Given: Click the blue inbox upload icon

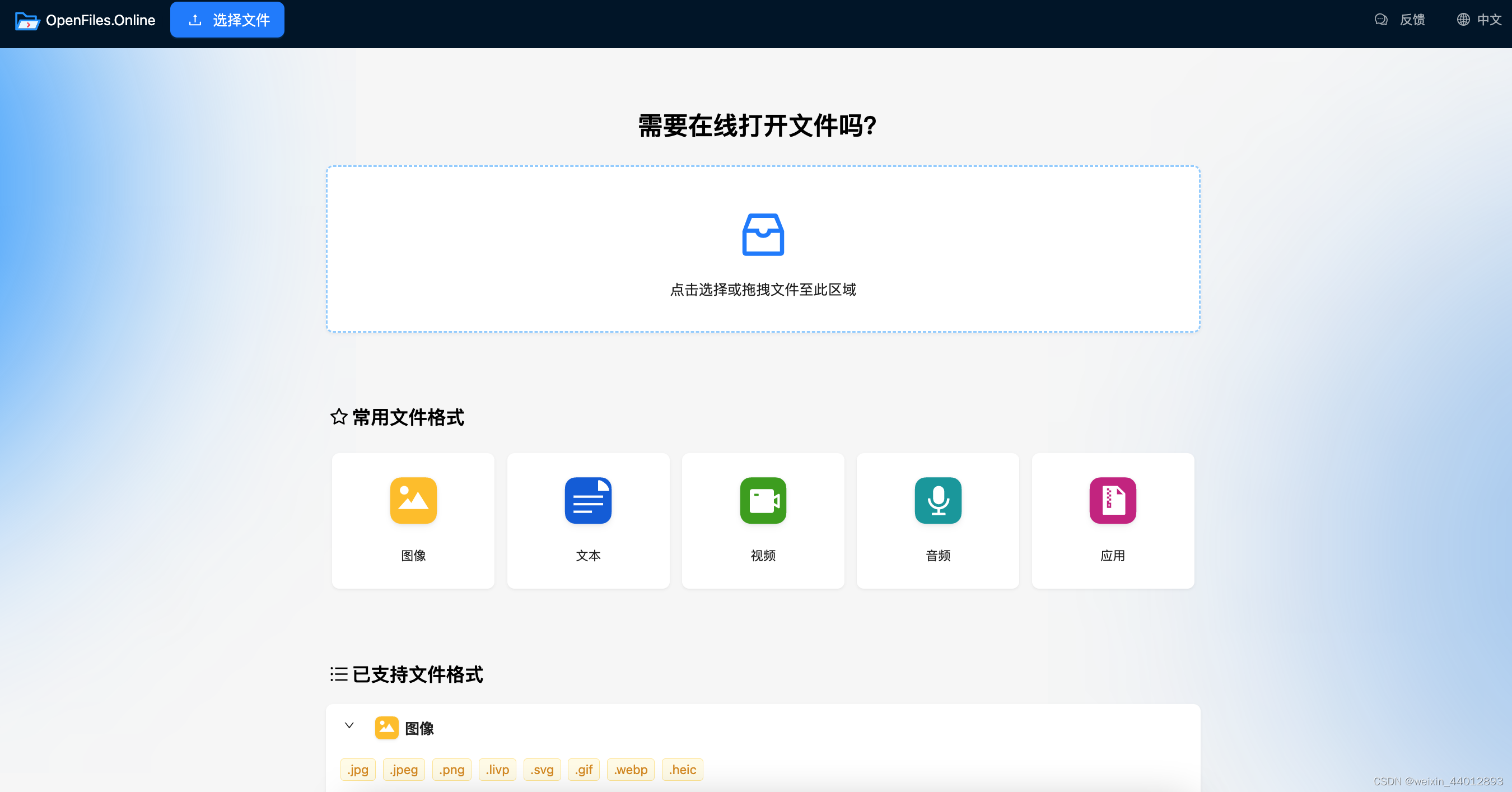Looking at the screenshot, I should [x=763, y=235].
